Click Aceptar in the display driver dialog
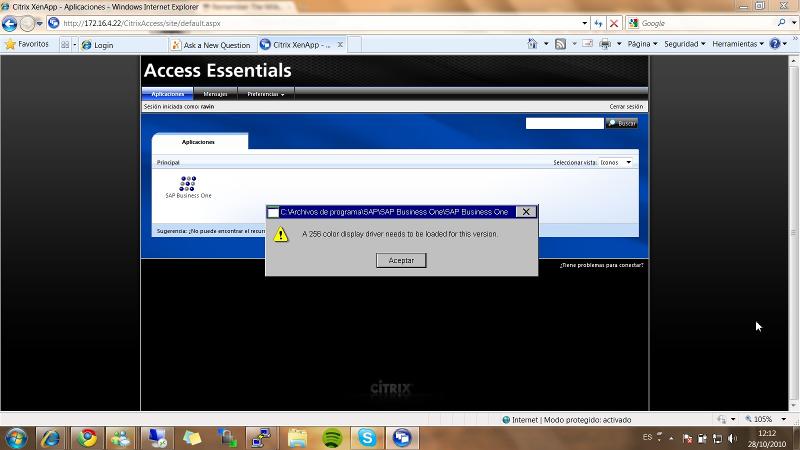This screenshot has height=450, width=800. tap(401, 260)
